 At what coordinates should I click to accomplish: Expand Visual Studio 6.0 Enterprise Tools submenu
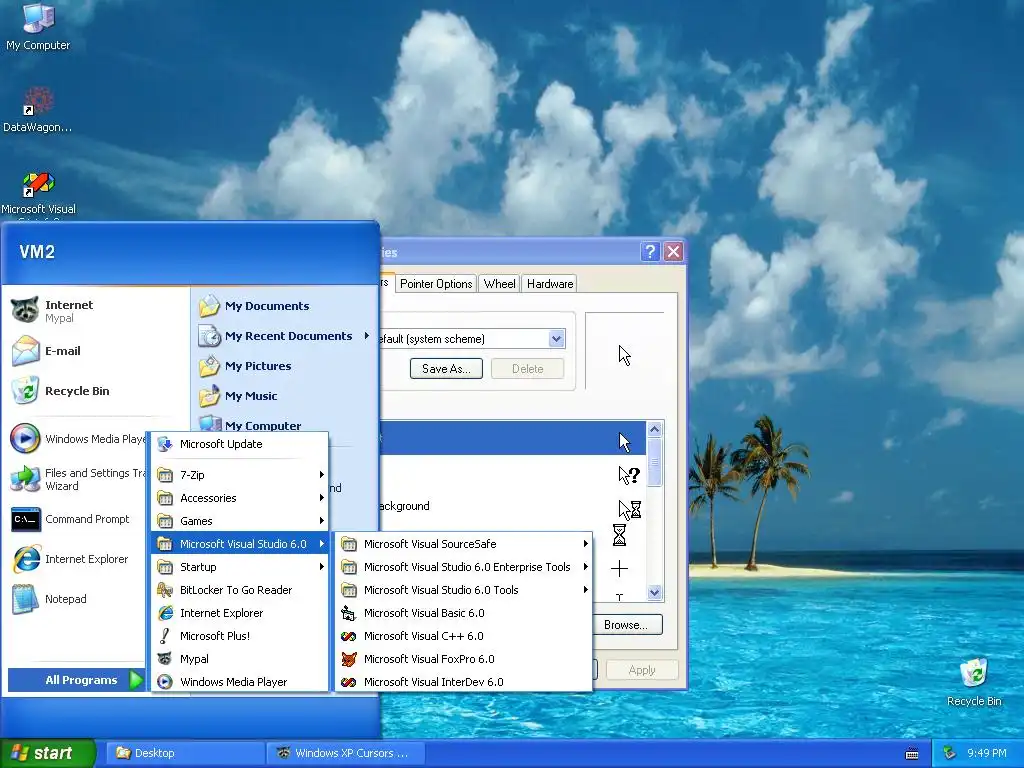464,567
